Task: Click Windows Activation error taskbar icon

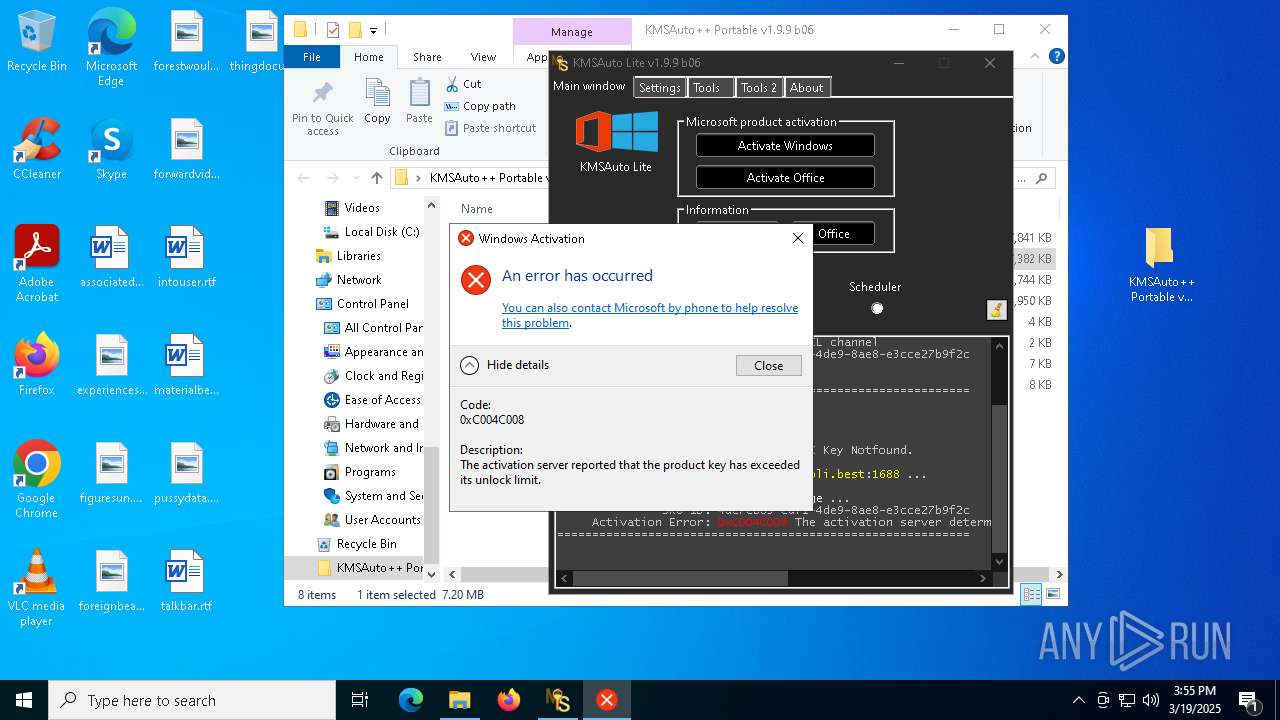Action: coord(606,700)
